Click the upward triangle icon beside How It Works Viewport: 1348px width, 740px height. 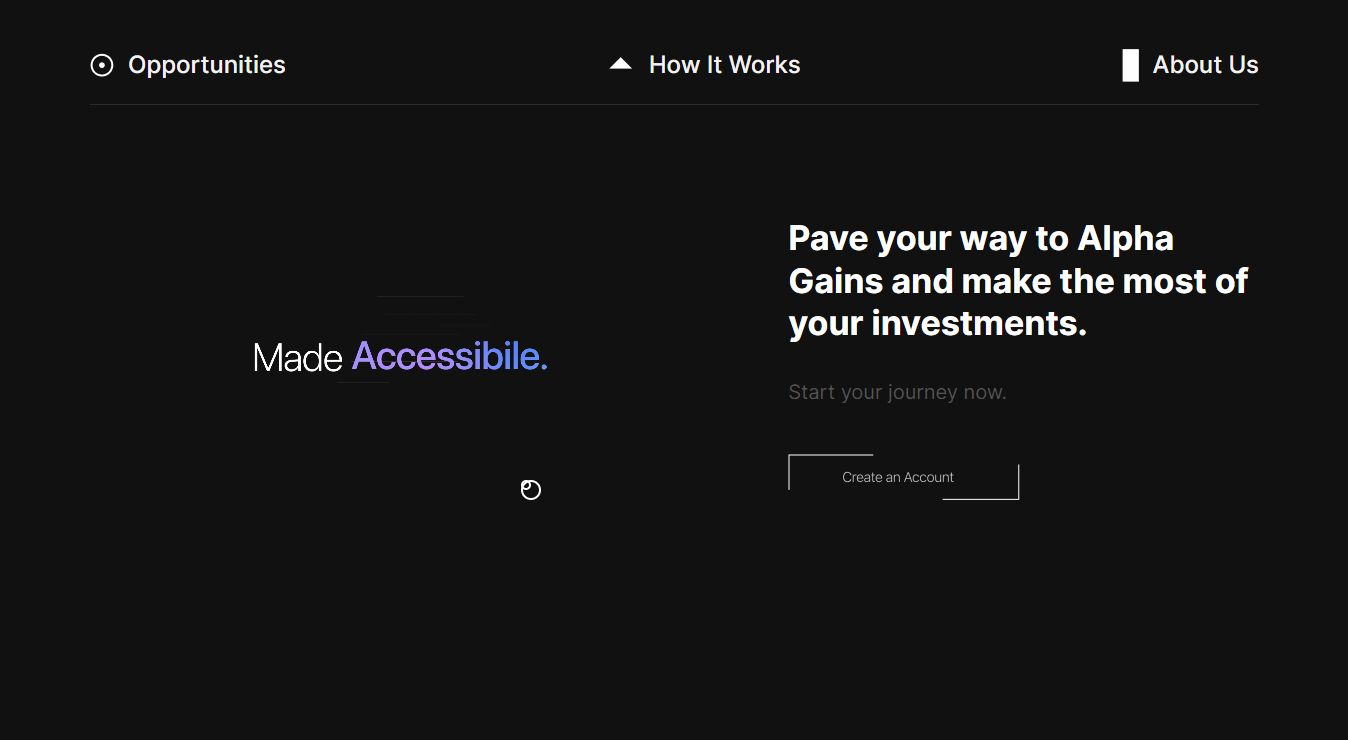[x=620, y=64]
